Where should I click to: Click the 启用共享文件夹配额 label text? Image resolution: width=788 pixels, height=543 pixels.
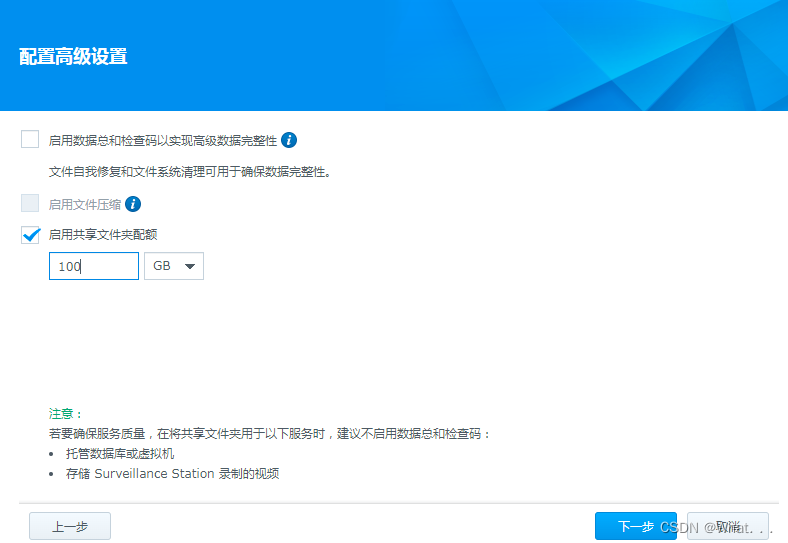click(103, 235)
